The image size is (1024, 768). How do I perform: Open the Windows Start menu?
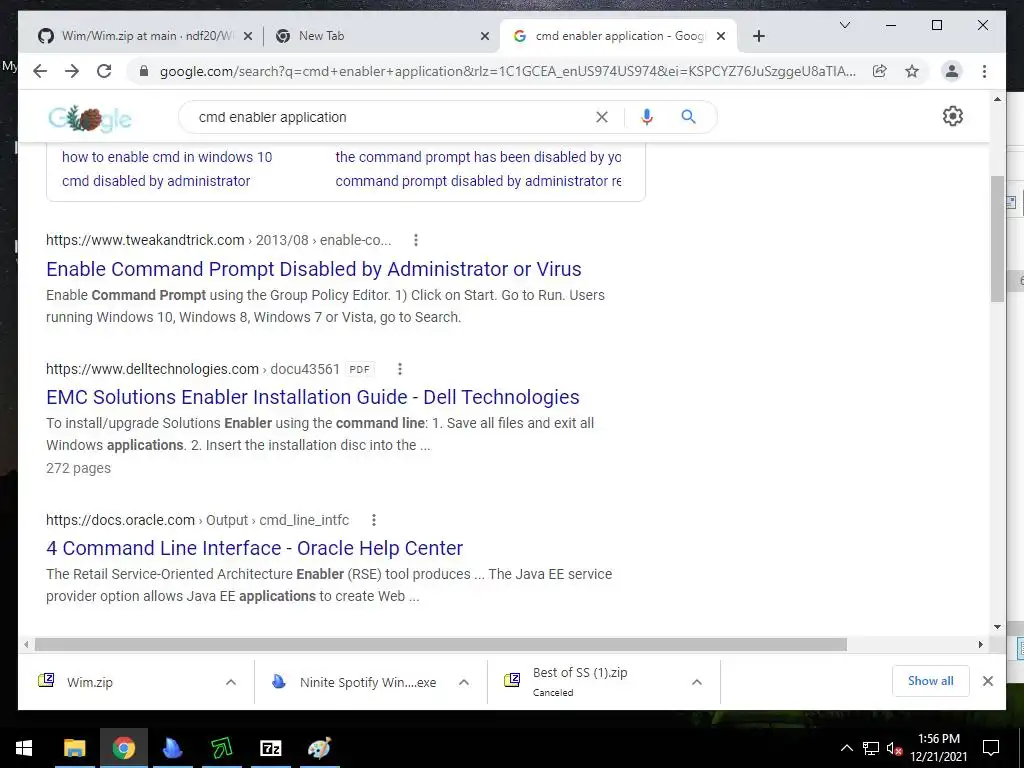(x=24, y=748)
